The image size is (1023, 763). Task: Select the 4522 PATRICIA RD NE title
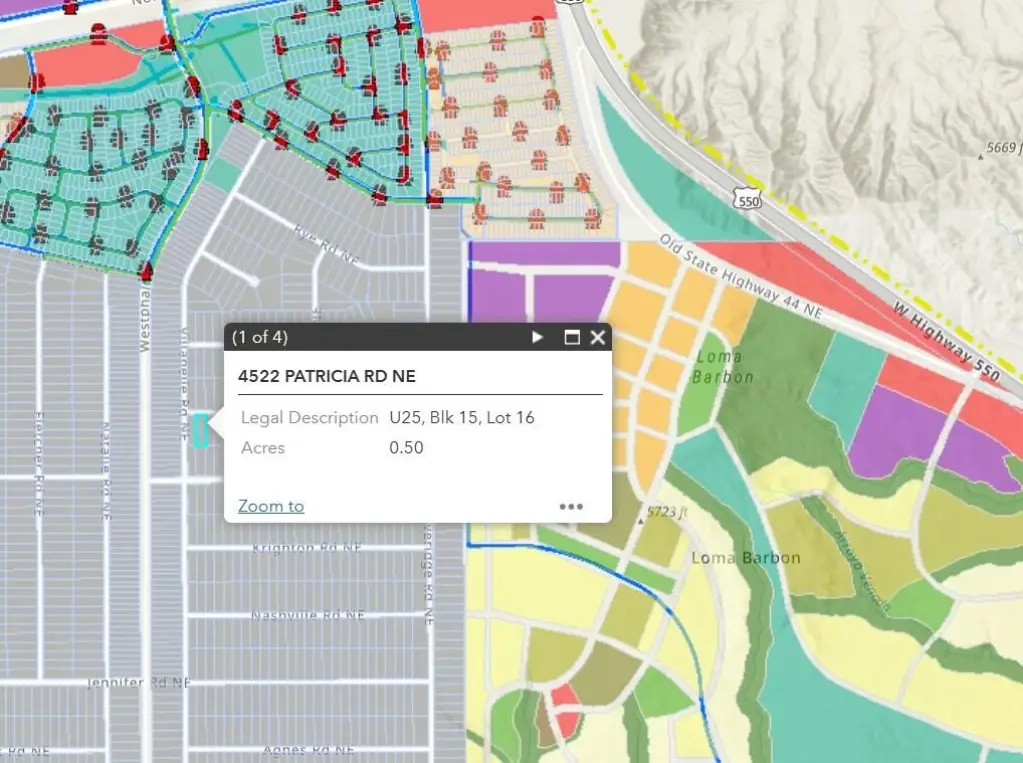tap(326, 376)
